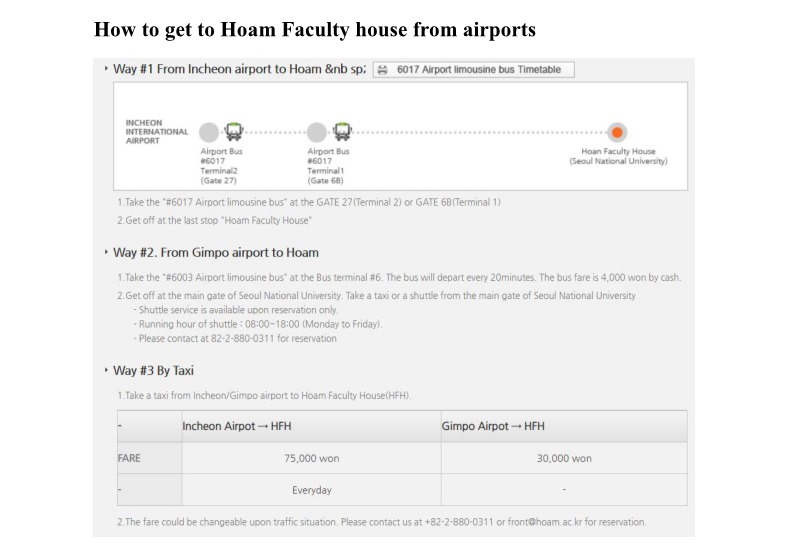Viewport: 789px width, 546px height.
Task: Click the orange Hoam Faculty House marker
Action: point(617,132)
